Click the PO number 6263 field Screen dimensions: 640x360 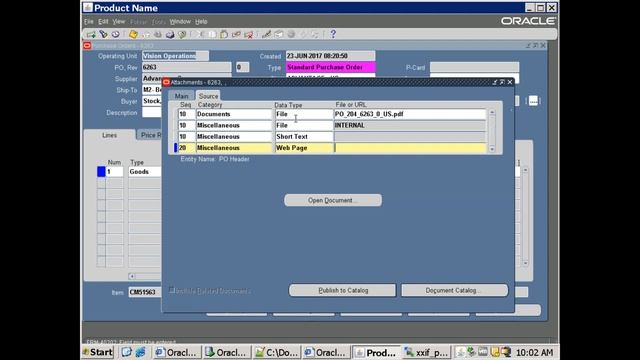coord(187,67)
